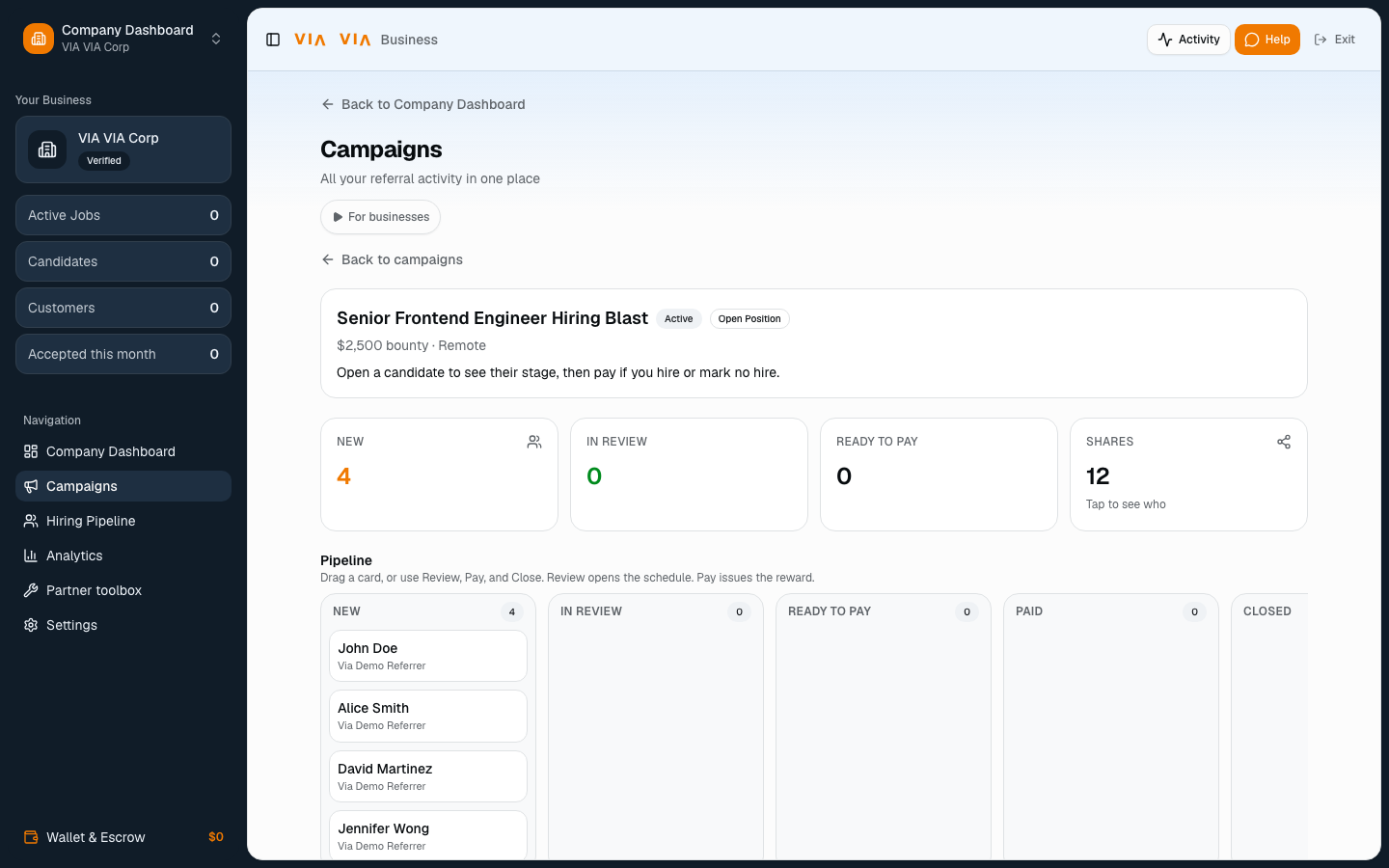
Task: Click the Verified badge under VIA VIA Corp
Action: (x=104, y=161)
